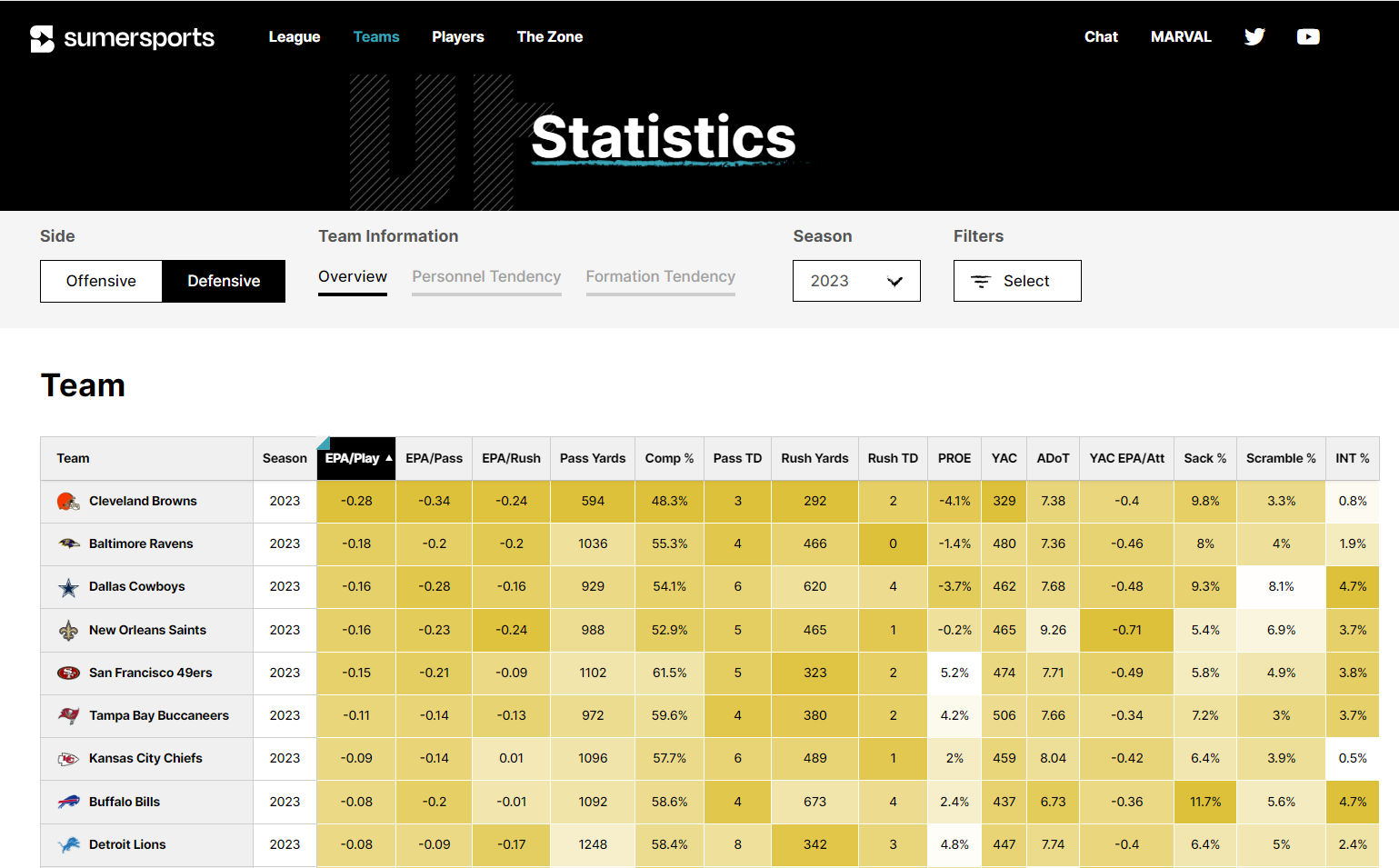Click the Ravens Rush TD value 0
This screenshot has height=868, width=1399.
[x=893, y=544]
